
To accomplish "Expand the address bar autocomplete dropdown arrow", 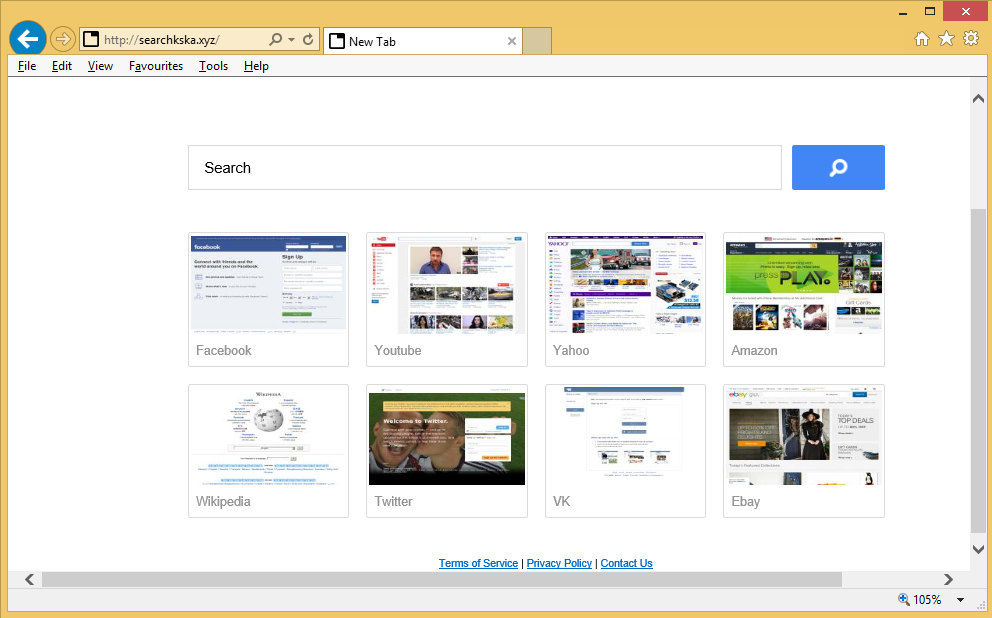I will coord(291,40).
